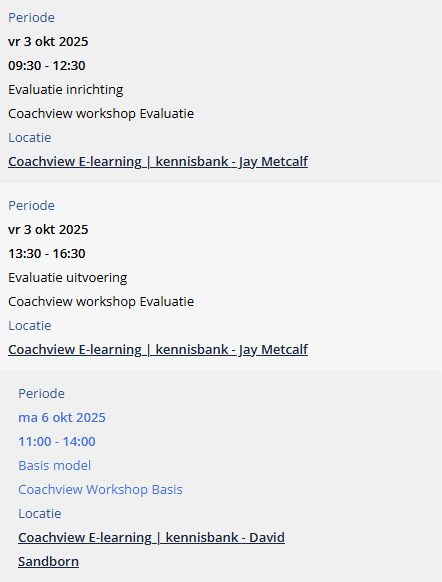Click the Locatie label above the David Sandborn link
The width and height of the screenshot is (442, 582).
coord(40,514)
